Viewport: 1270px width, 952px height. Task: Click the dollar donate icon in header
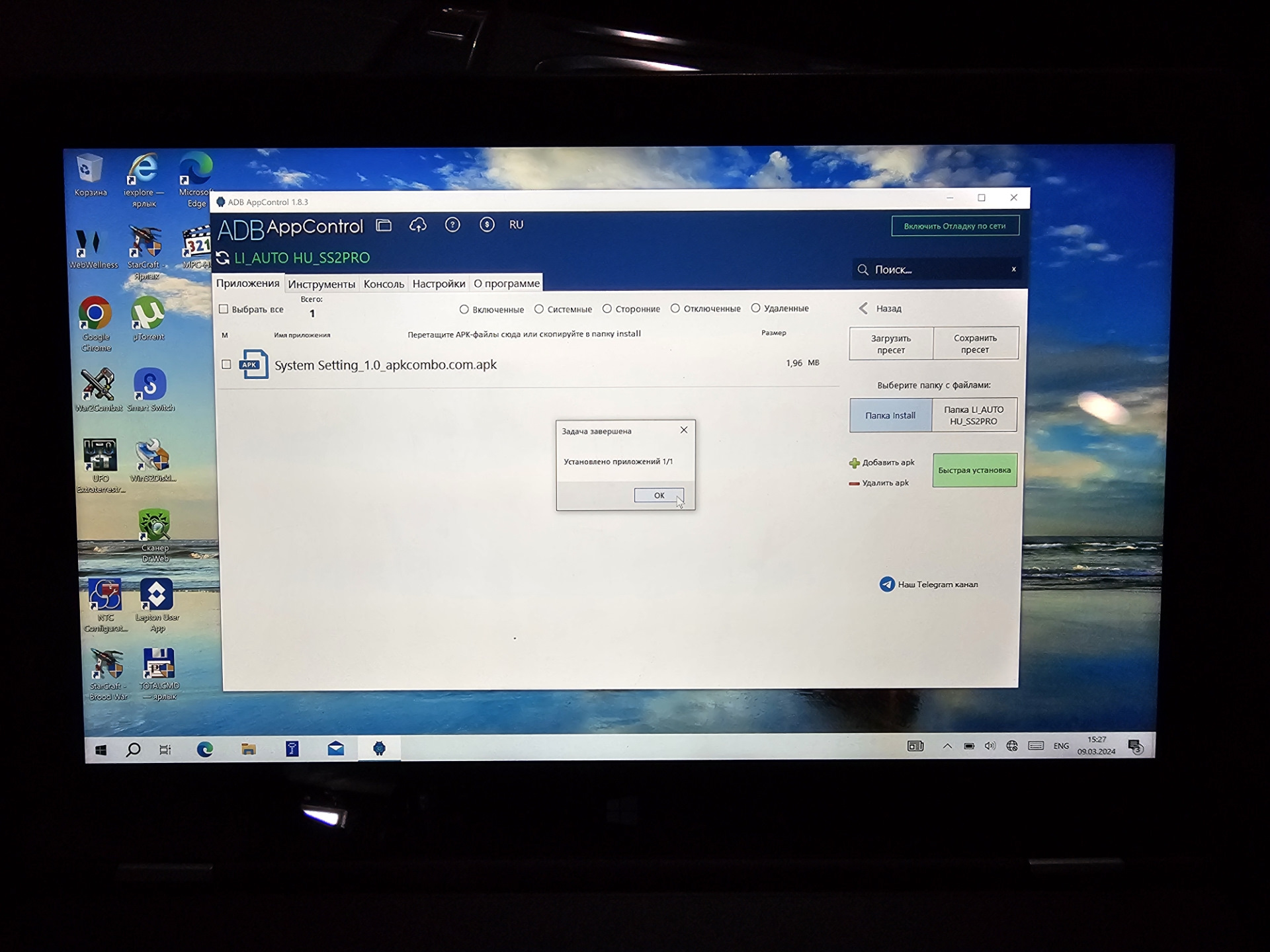tap(487, 225)
